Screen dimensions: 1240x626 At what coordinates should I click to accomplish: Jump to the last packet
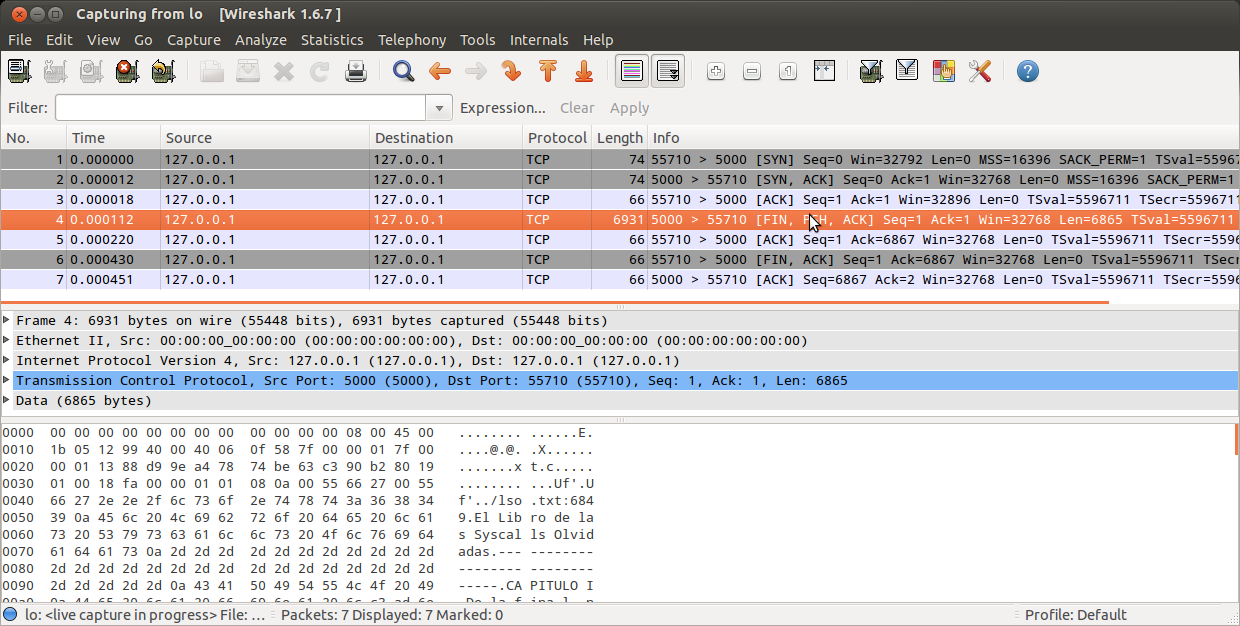tap(584, 71)
